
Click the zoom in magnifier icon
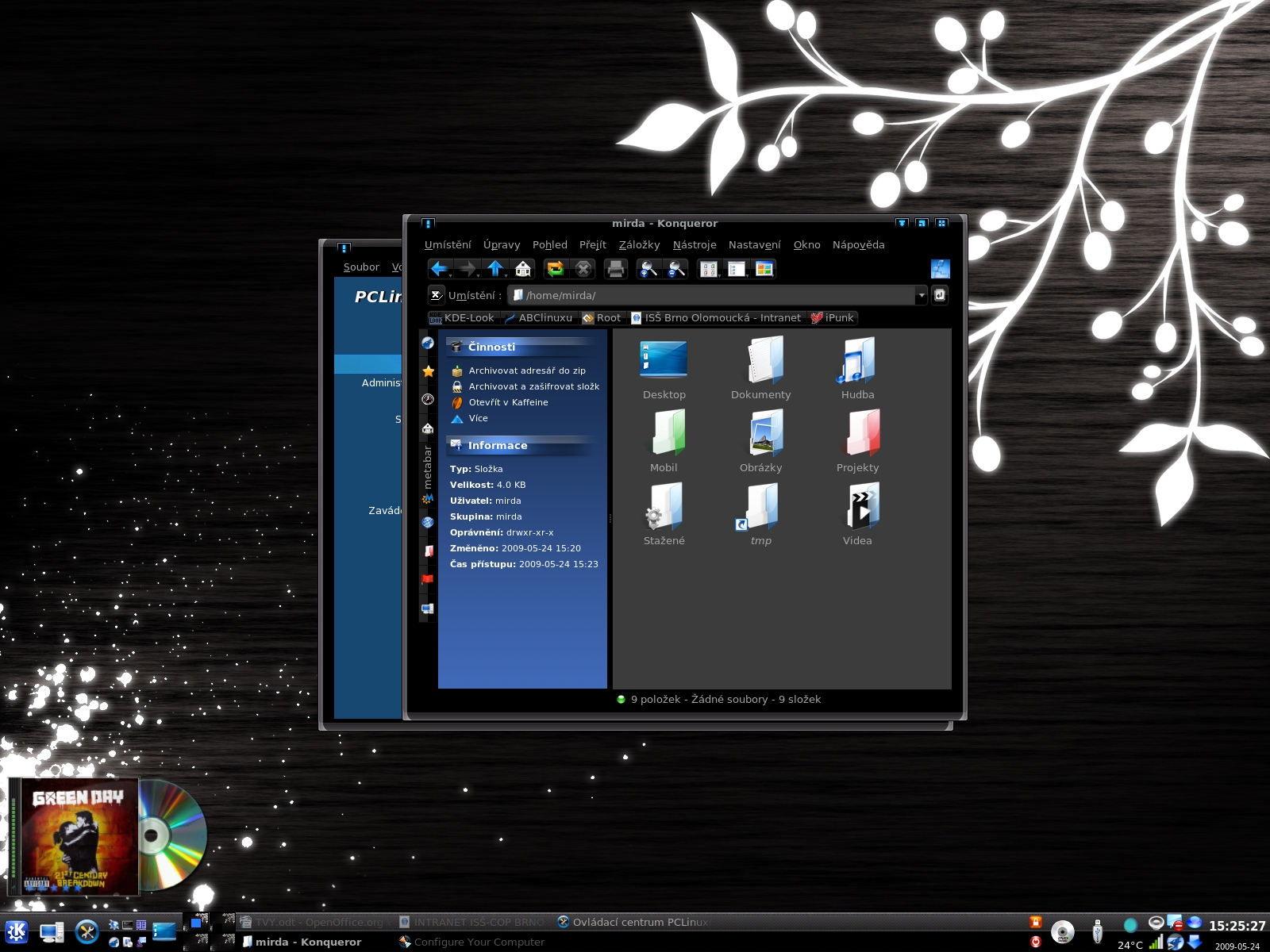pos(648,269)
